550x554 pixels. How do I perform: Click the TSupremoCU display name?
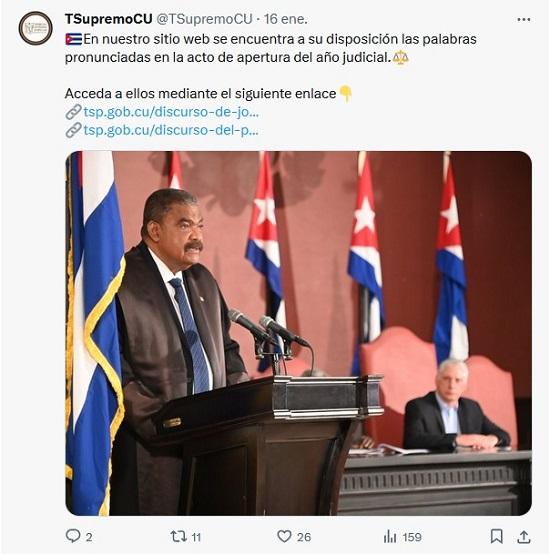(108, 19)
